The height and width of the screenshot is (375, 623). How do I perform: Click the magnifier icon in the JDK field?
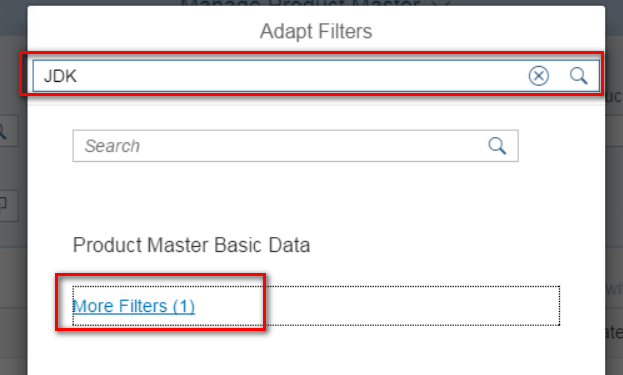click(x=578, y=76)
